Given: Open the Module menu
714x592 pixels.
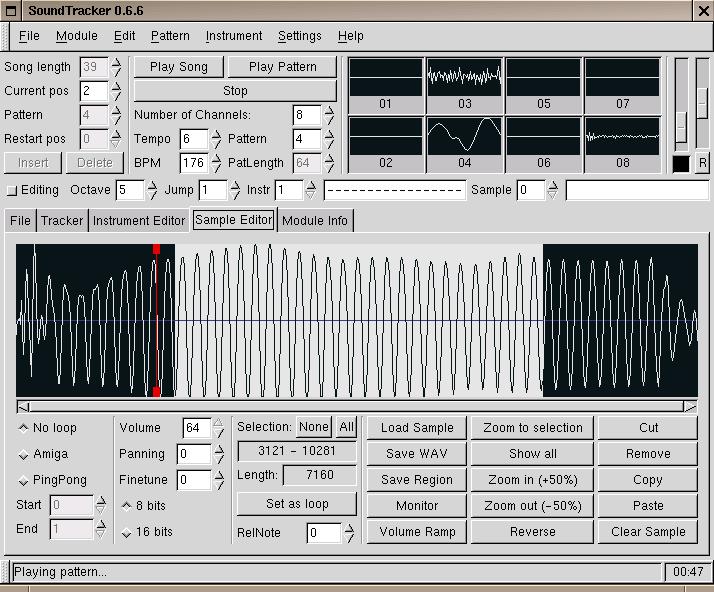Looking at the screenshot, I should click(x=76, y=36).
